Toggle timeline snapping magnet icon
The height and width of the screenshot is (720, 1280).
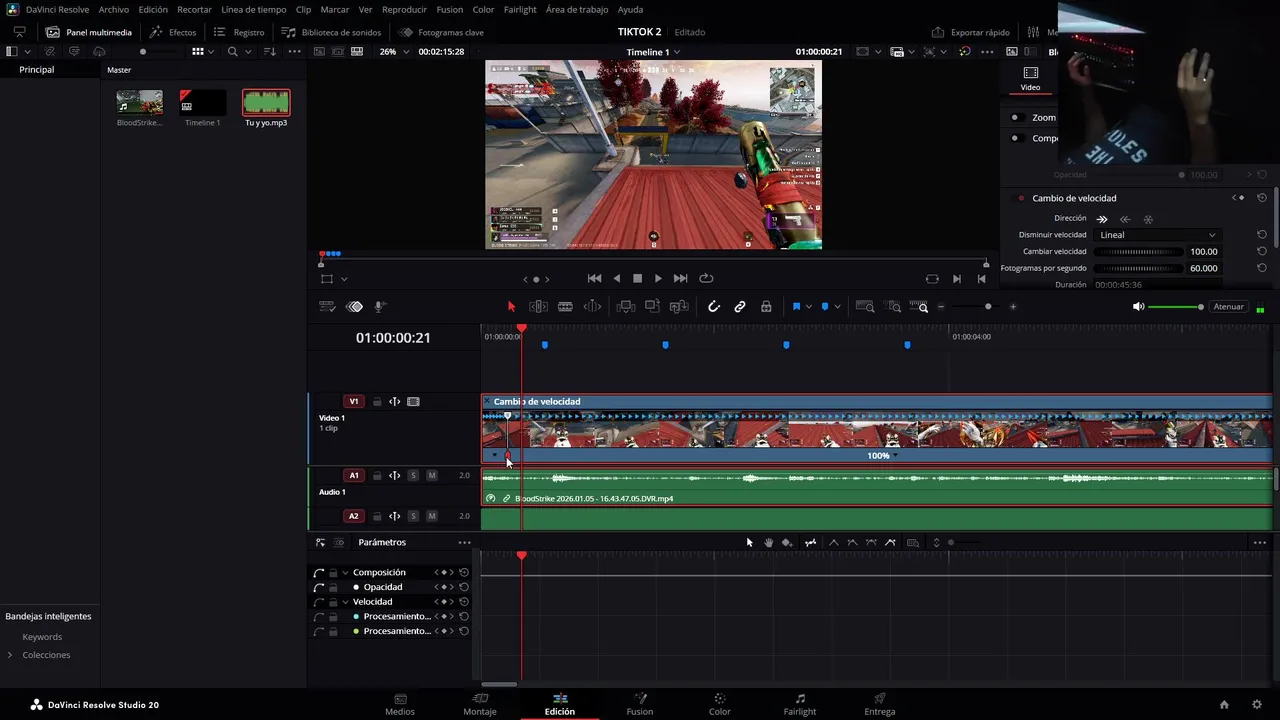point(713,307)
